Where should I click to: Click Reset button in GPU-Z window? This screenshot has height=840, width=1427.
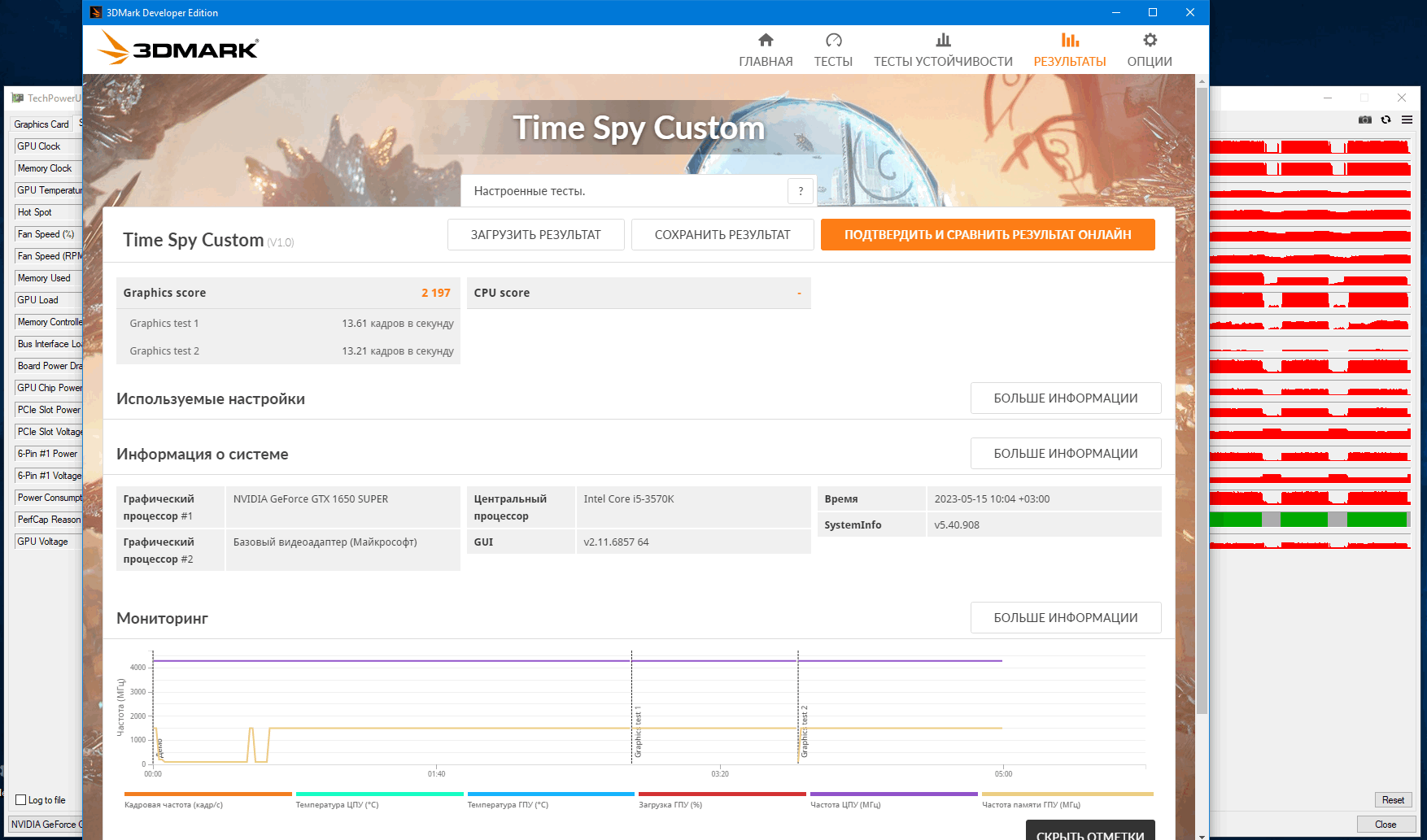coord(1393,800)
